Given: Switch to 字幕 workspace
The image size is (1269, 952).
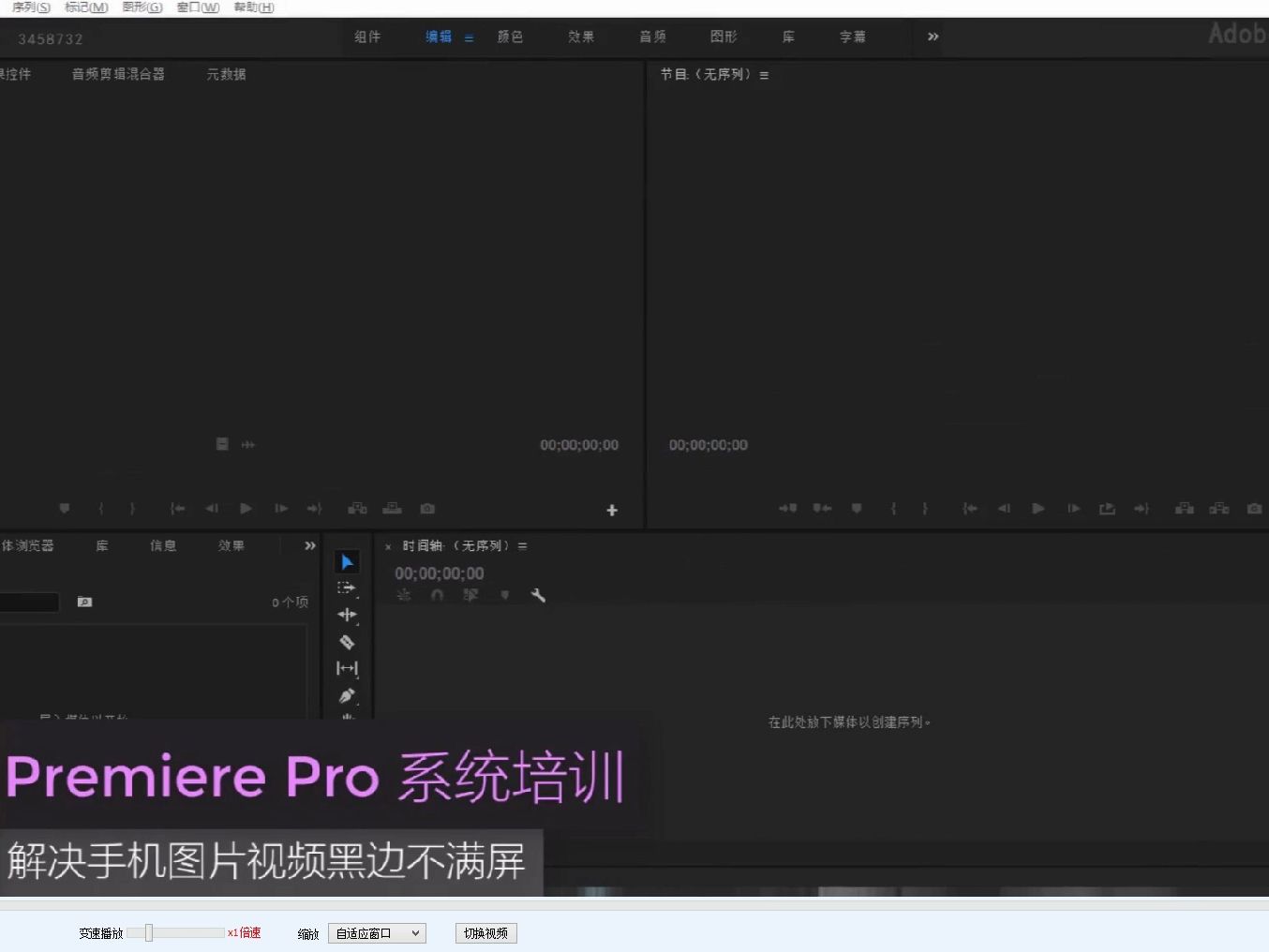Looking at the screenshot, I should pos(853,37).
